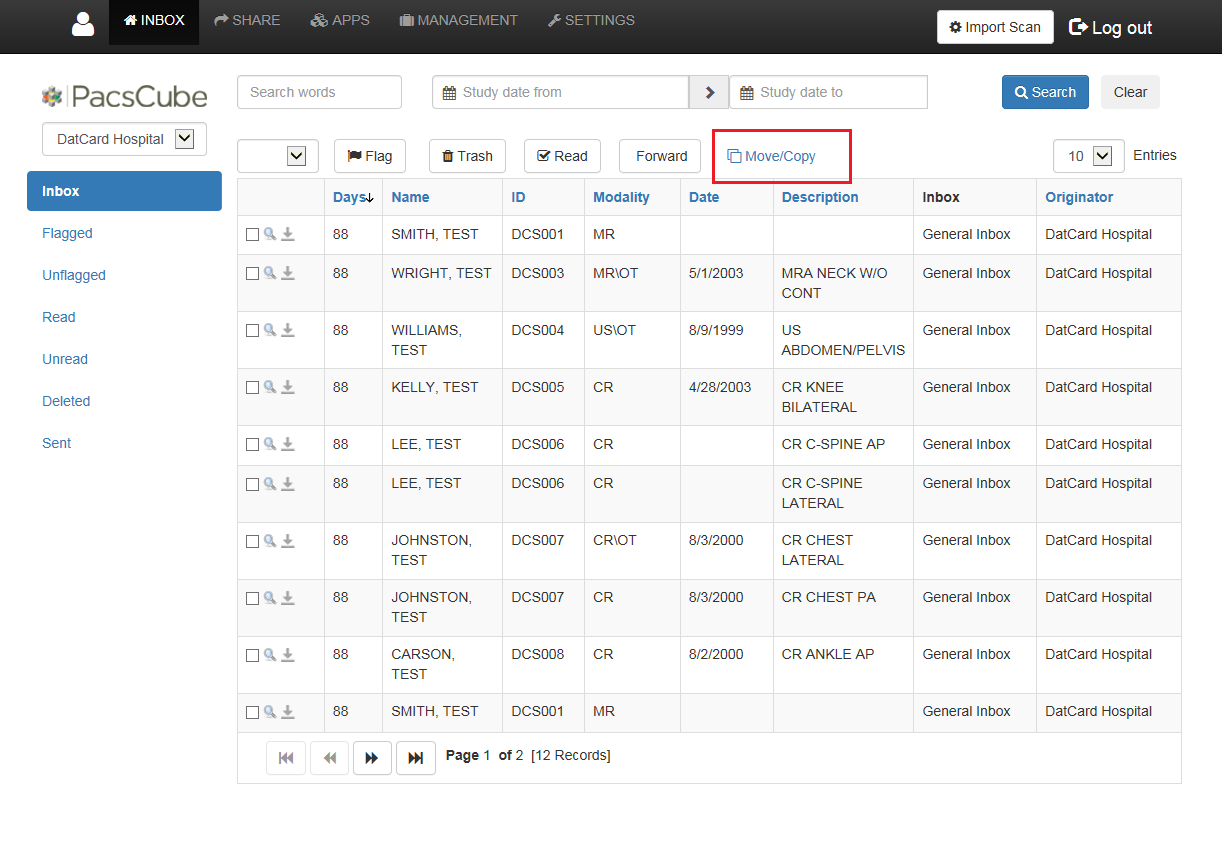Click magnifier view icon for WRIGHT, TEST row

pos(270,273)
